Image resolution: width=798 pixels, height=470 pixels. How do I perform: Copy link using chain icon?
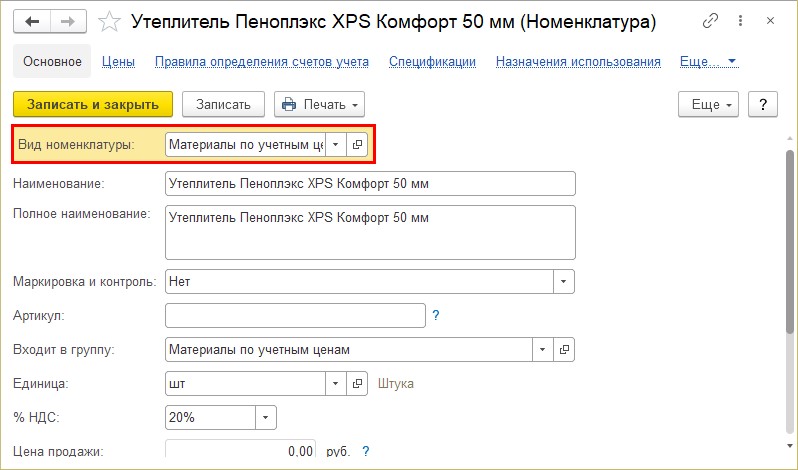point(710,21)
